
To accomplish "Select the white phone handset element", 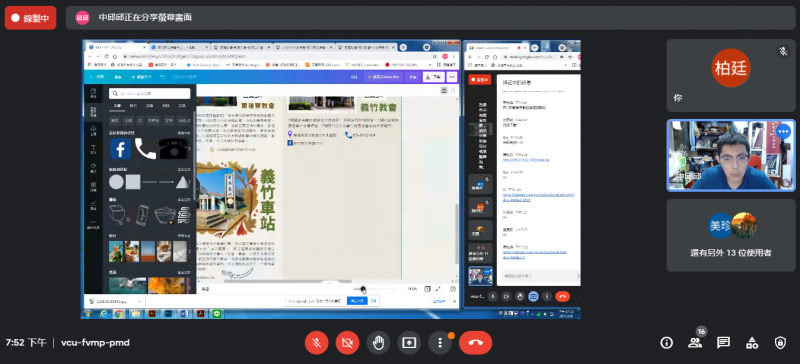I will [145, 149].
